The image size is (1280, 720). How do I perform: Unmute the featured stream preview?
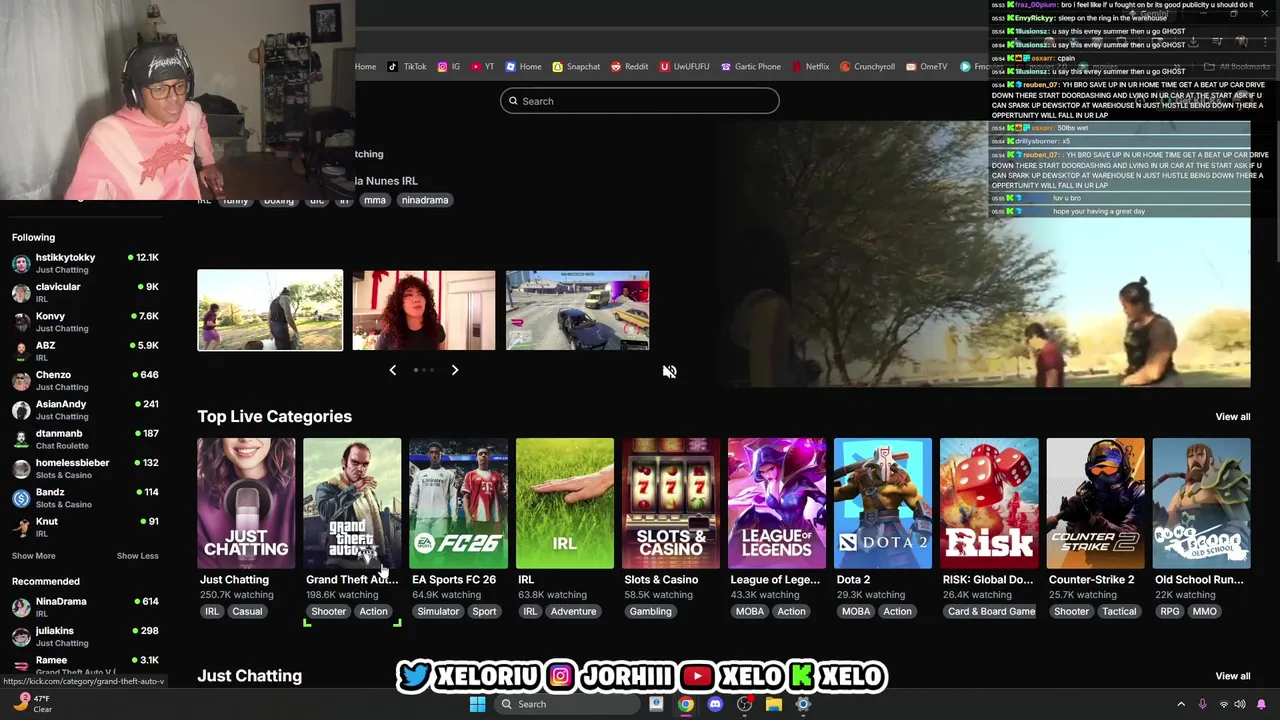pos(669,371)
